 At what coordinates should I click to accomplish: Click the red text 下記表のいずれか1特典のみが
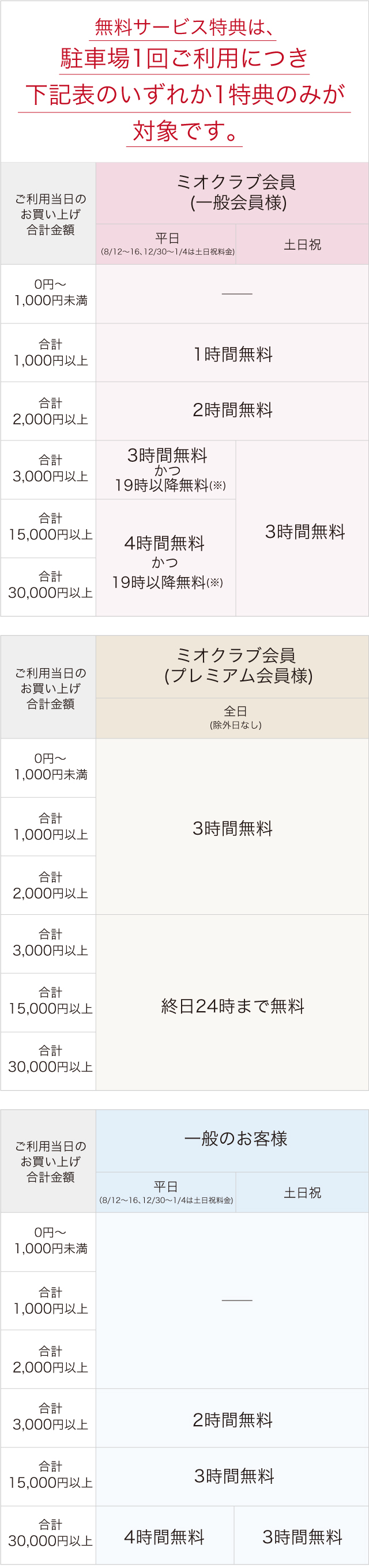184,95
